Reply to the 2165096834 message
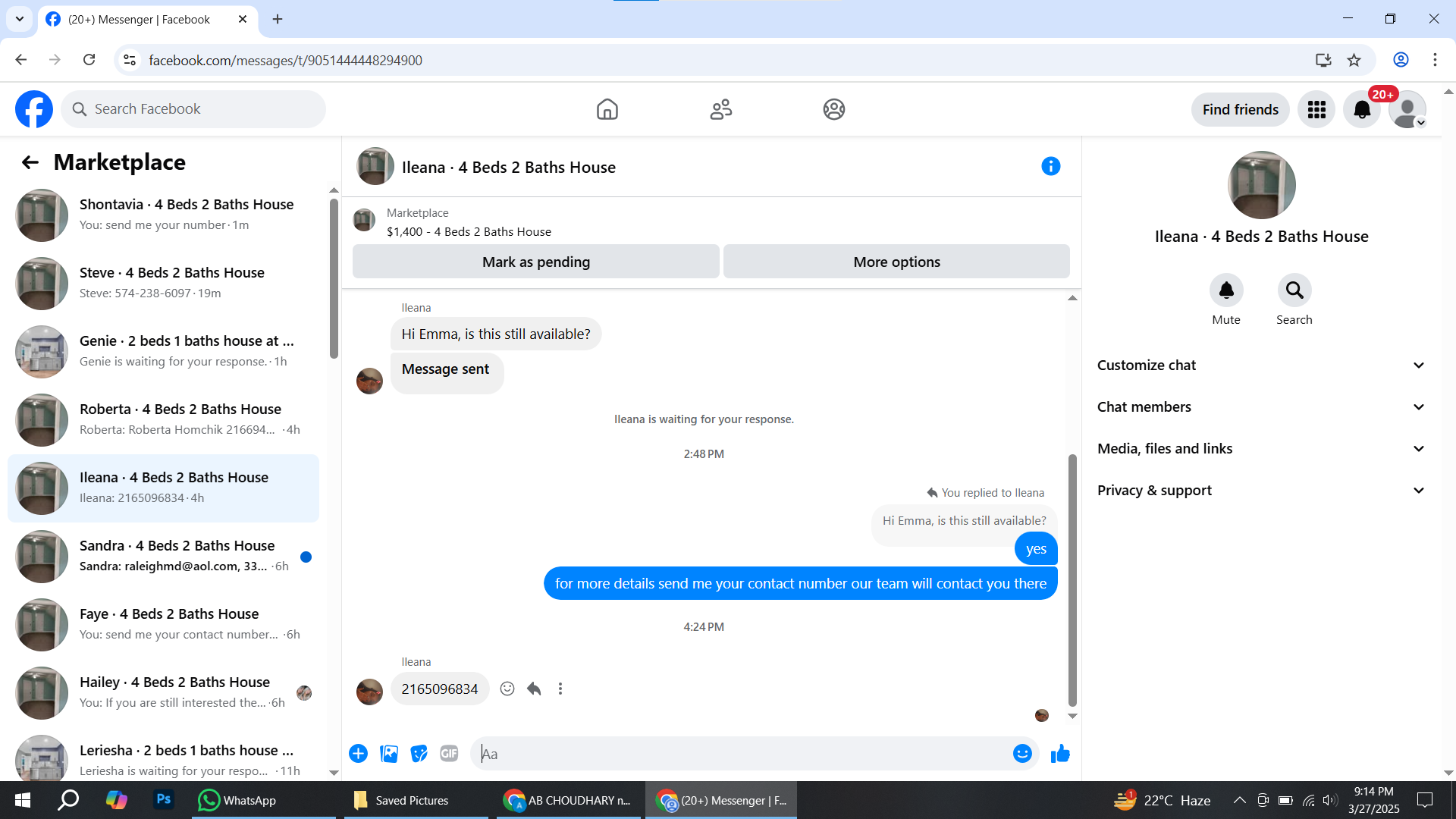1456x819 pixels. pos(534,689)
